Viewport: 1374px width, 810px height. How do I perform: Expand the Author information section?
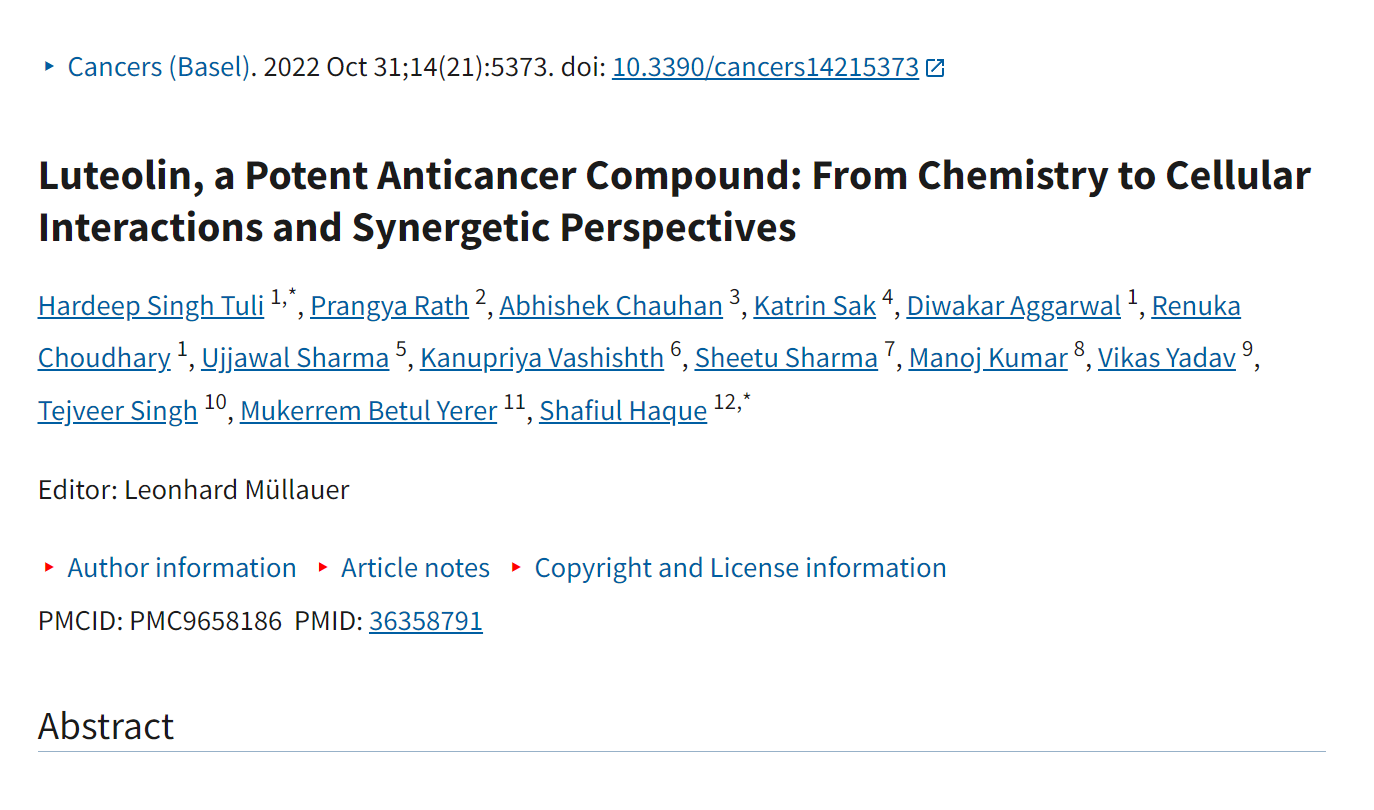point(182,568)
